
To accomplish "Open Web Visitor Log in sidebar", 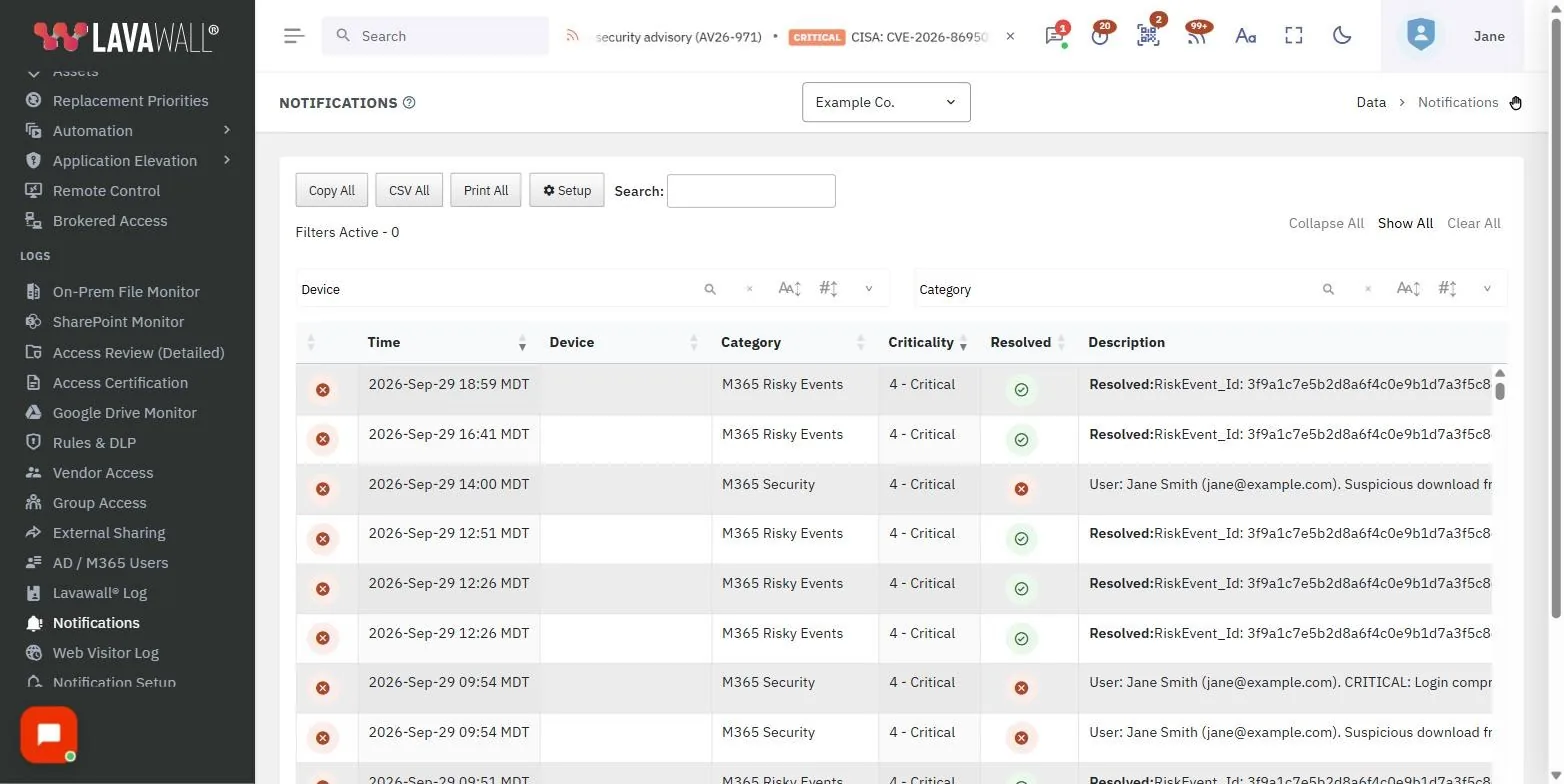I will pos(105,653).
